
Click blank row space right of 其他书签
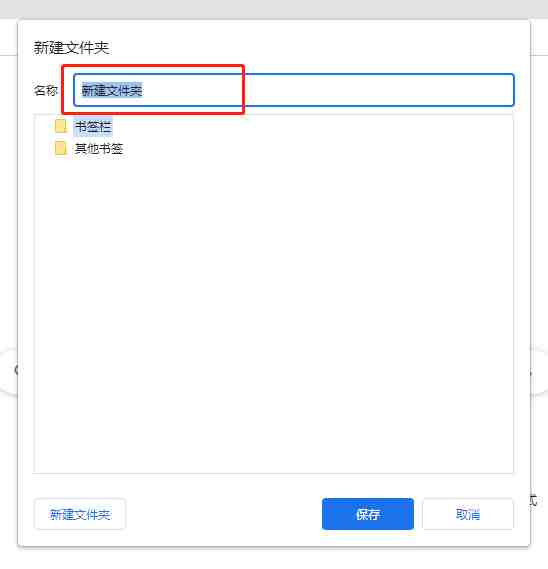pyautogui.click(x=318, y=148)
